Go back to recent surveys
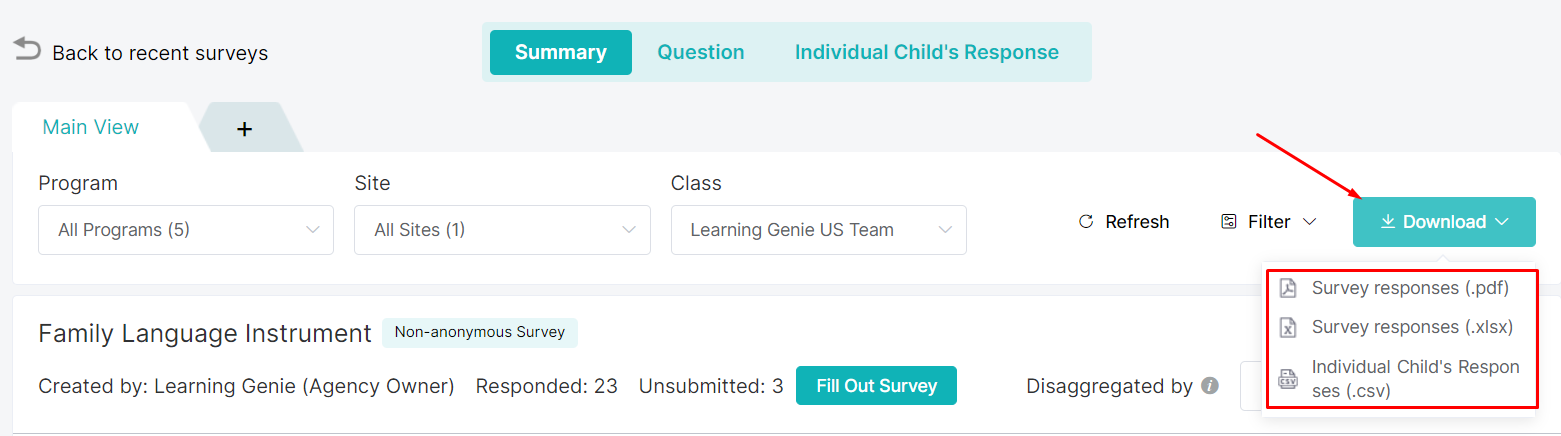Viewport: 1561px width, 436px height. 160,53
